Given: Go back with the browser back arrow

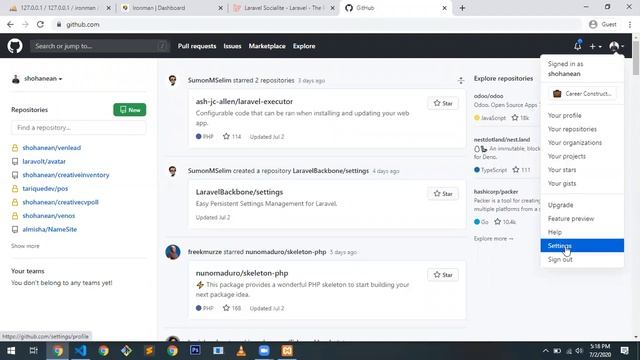Looking at the screenshot, I should tap(10, 24).
